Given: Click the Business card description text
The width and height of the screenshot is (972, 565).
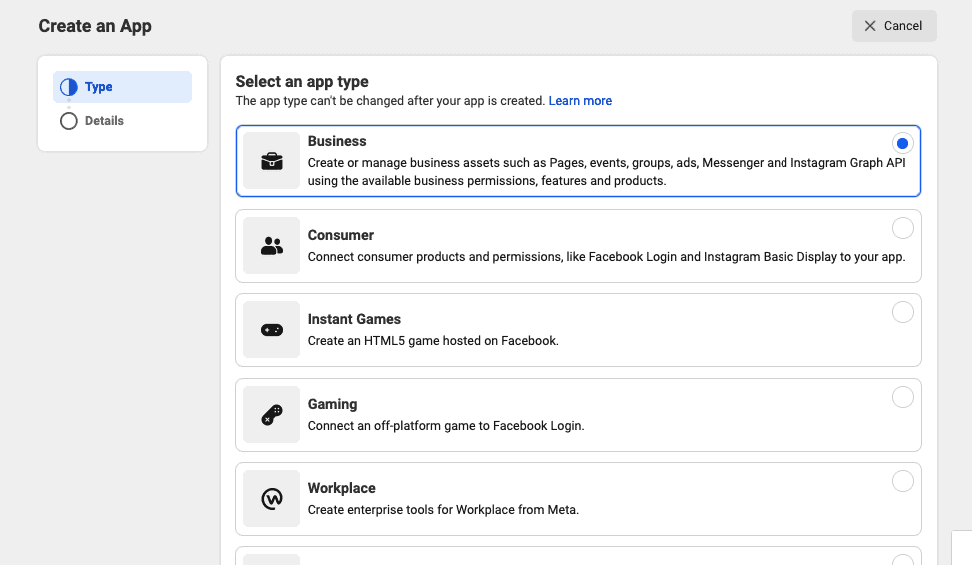Looking at the screenshot, I should click(606, 172).
